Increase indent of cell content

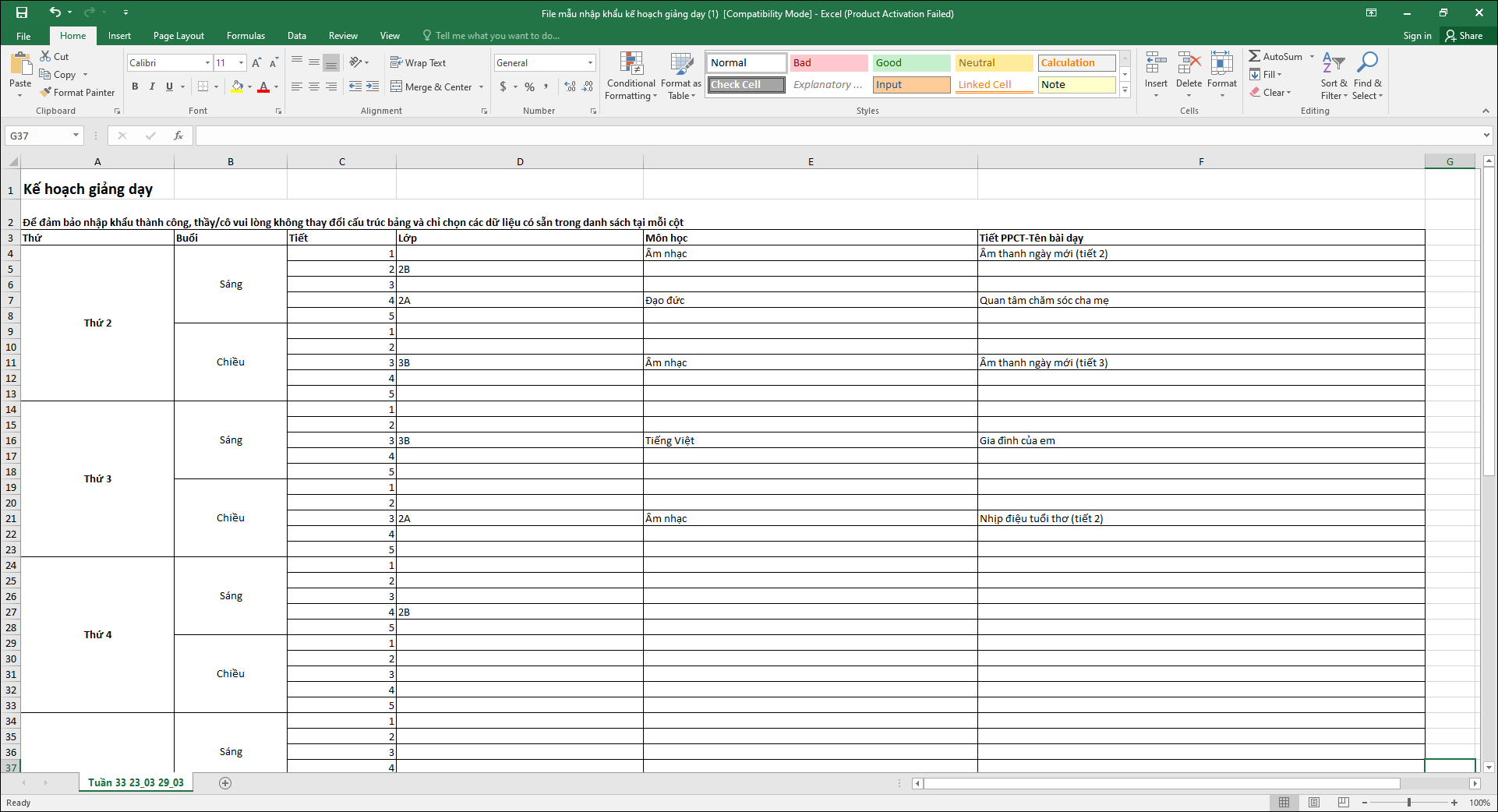pyautogui.click(x=373, y=86)
